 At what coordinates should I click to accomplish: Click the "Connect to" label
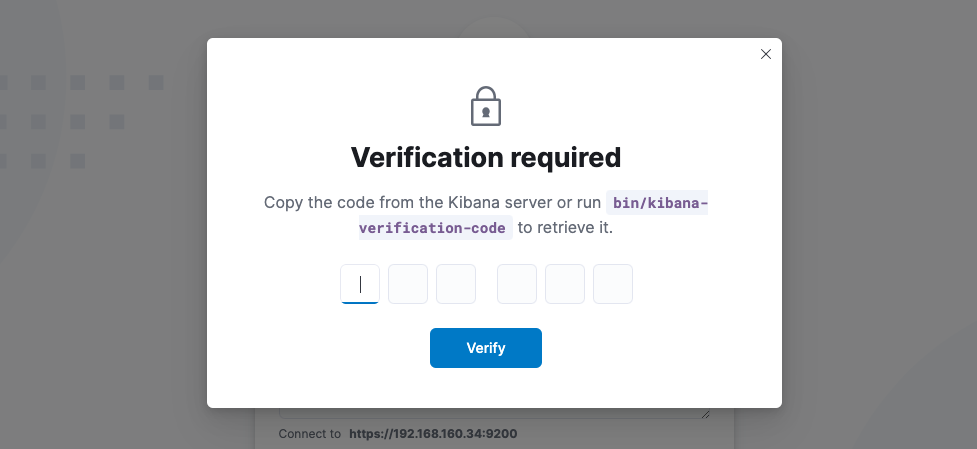(311, 434)
